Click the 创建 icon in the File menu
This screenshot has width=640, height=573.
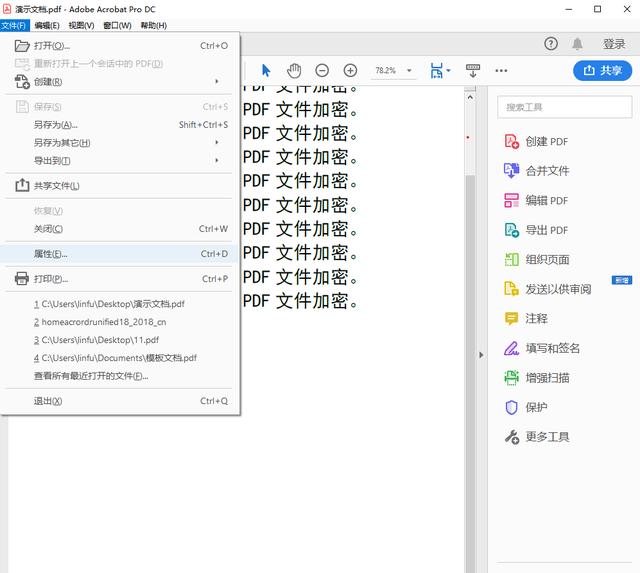[x=22, y=82]
